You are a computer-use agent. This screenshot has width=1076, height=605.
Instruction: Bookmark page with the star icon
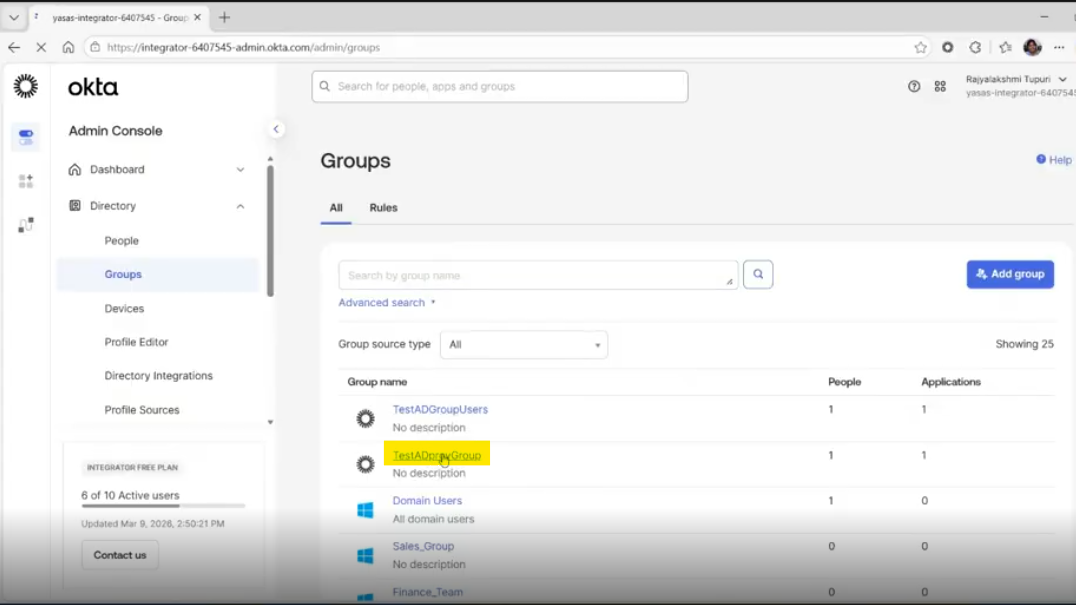[920, 47]
